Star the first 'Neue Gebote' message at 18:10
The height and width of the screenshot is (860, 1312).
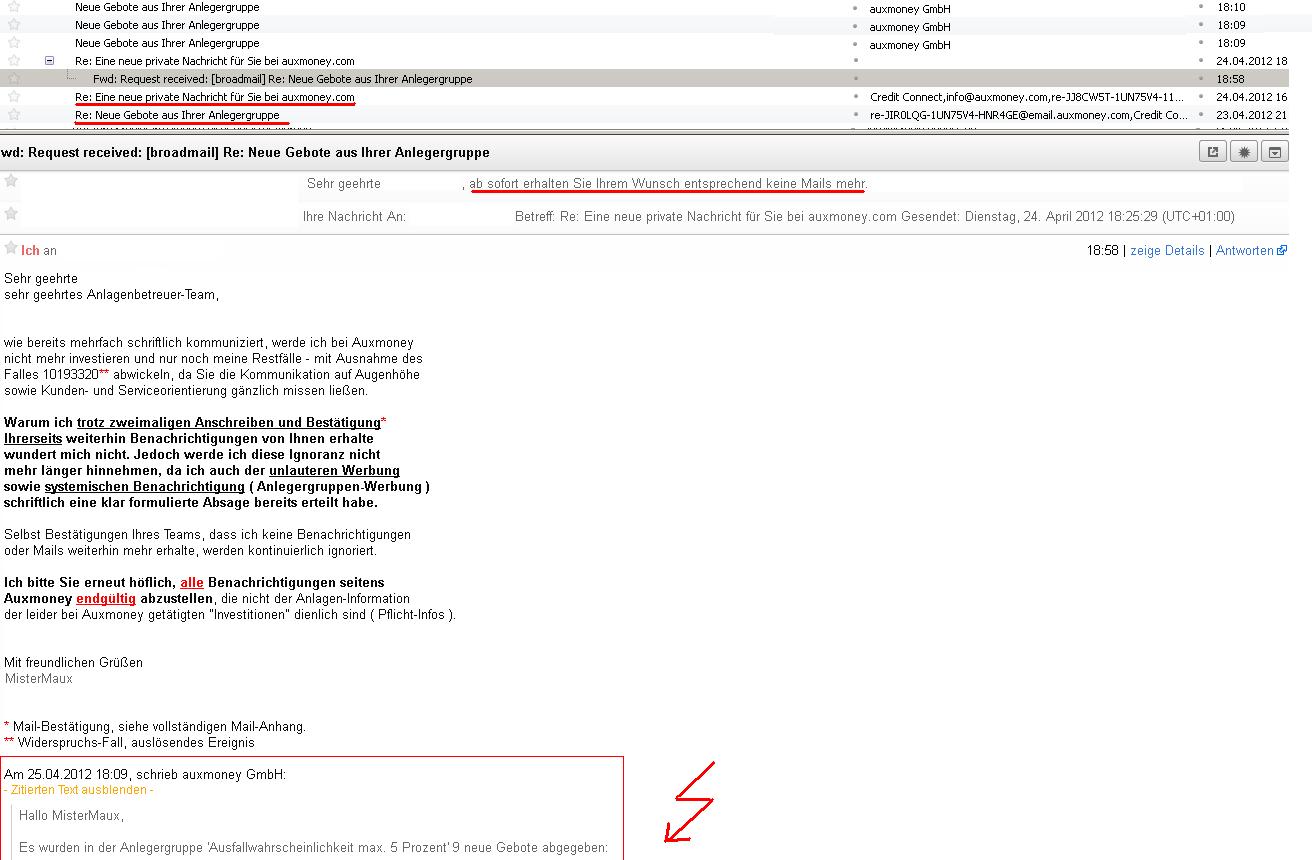(x=14, y=7)
